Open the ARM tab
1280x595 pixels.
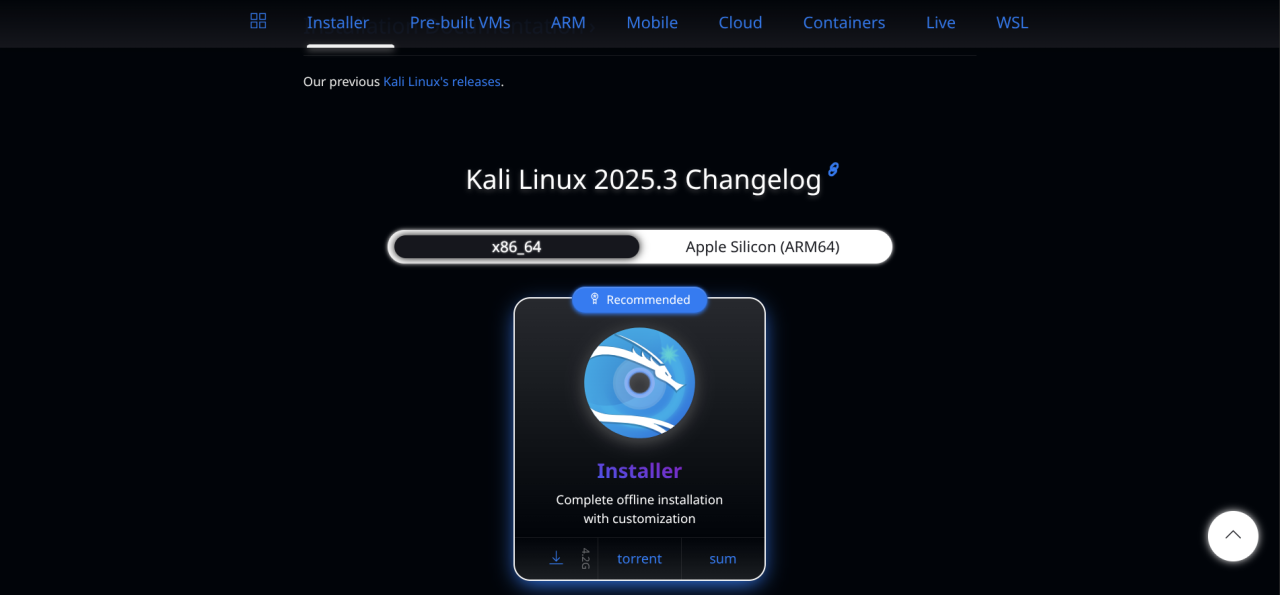568,22
